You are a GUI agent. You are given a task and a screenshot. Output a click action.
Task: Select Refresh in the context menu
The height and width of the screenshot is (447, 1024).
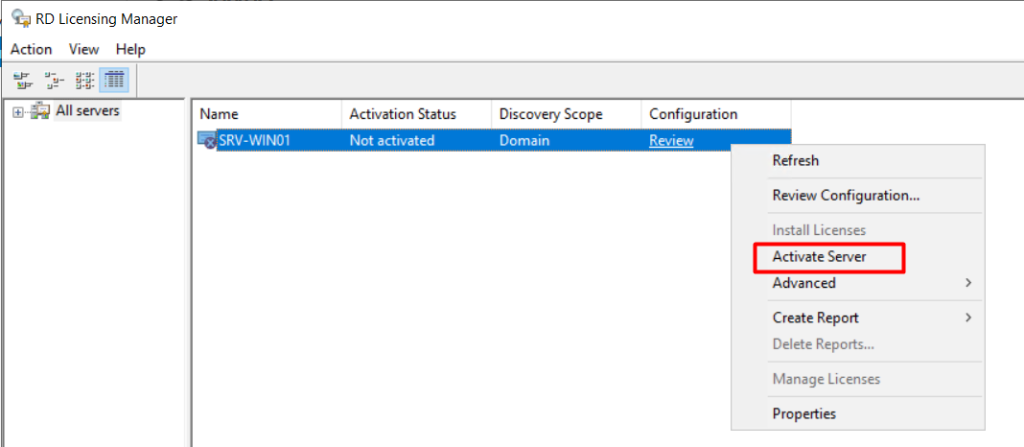click(x=795, y=160)
